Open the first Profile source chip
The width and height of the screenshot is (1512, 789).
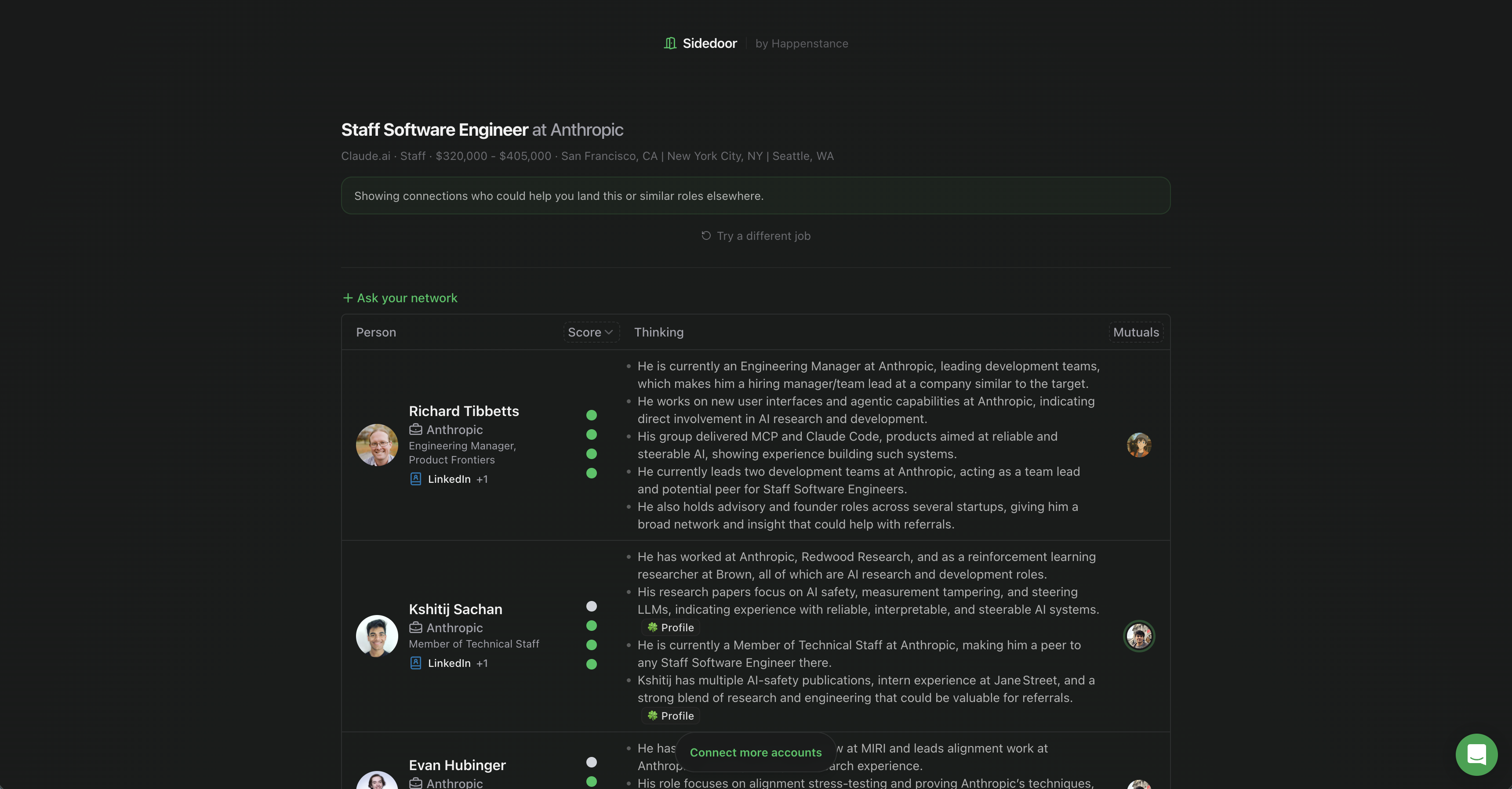[670, 627]
